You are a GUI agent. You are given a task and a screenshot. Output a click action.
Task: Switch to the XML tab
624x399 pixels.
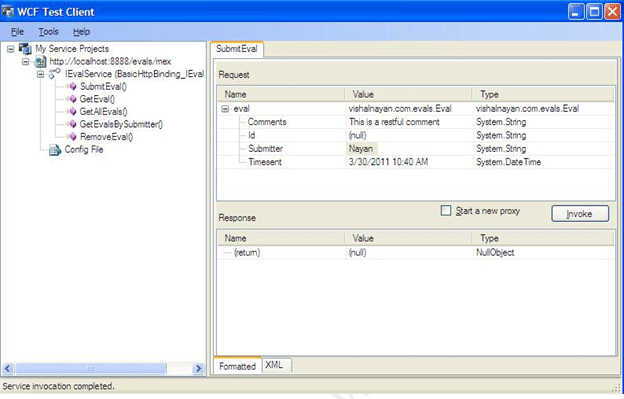click(274, 365)
